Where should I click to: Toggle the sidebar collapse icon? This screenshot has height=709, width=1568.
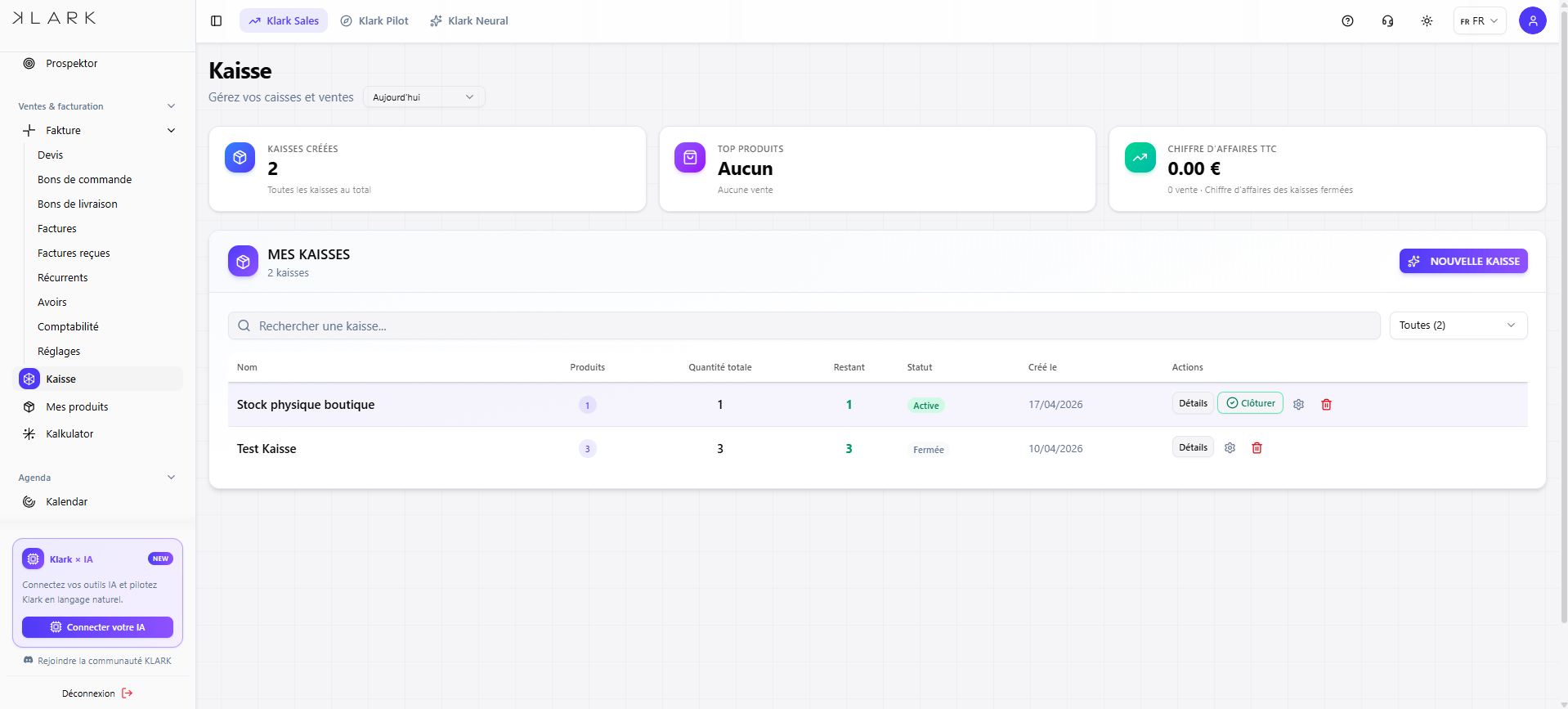point(216,21)
